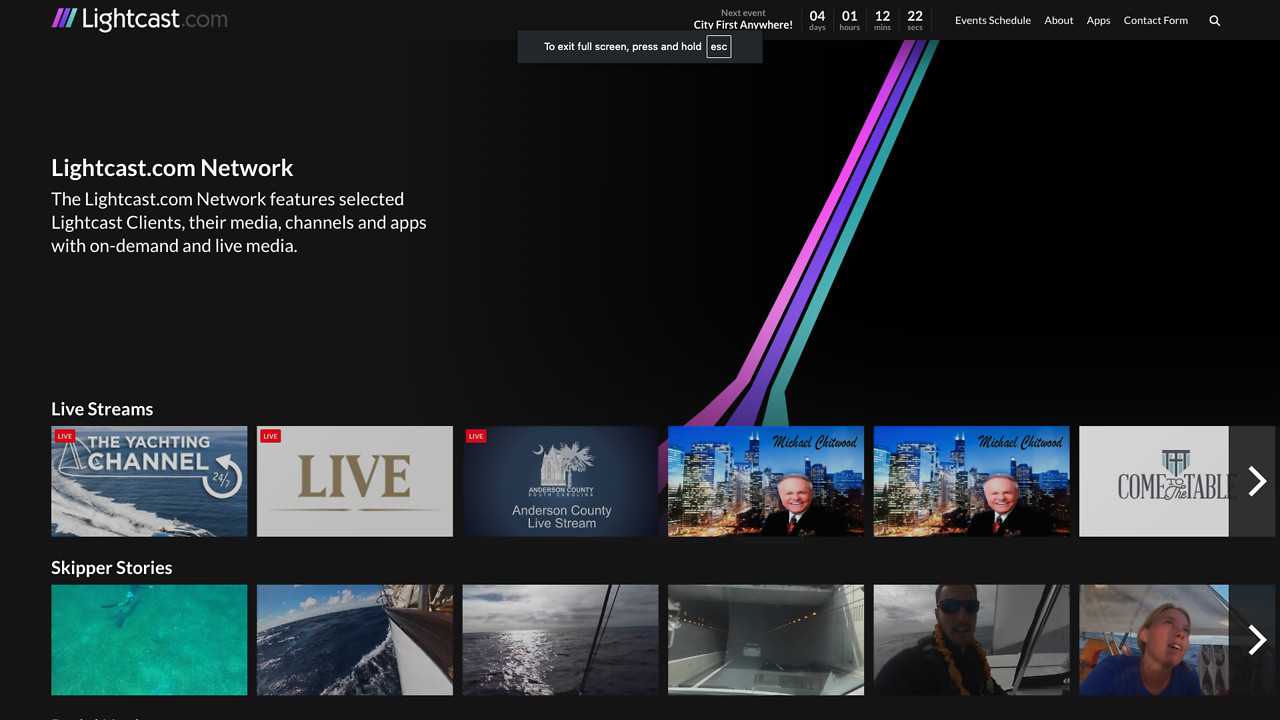Open the search magnifier icon
Screen dimensions: 1280x720
[x=1215, y=20]
